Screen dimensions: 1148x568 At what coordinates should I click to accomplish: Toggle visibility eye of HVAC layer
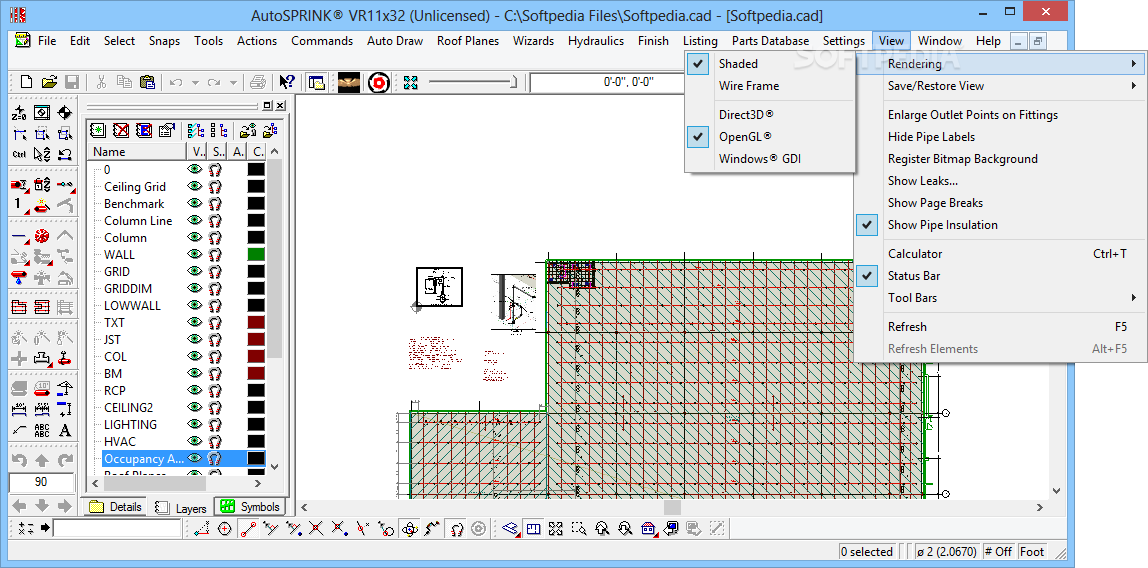click(195, 441)
